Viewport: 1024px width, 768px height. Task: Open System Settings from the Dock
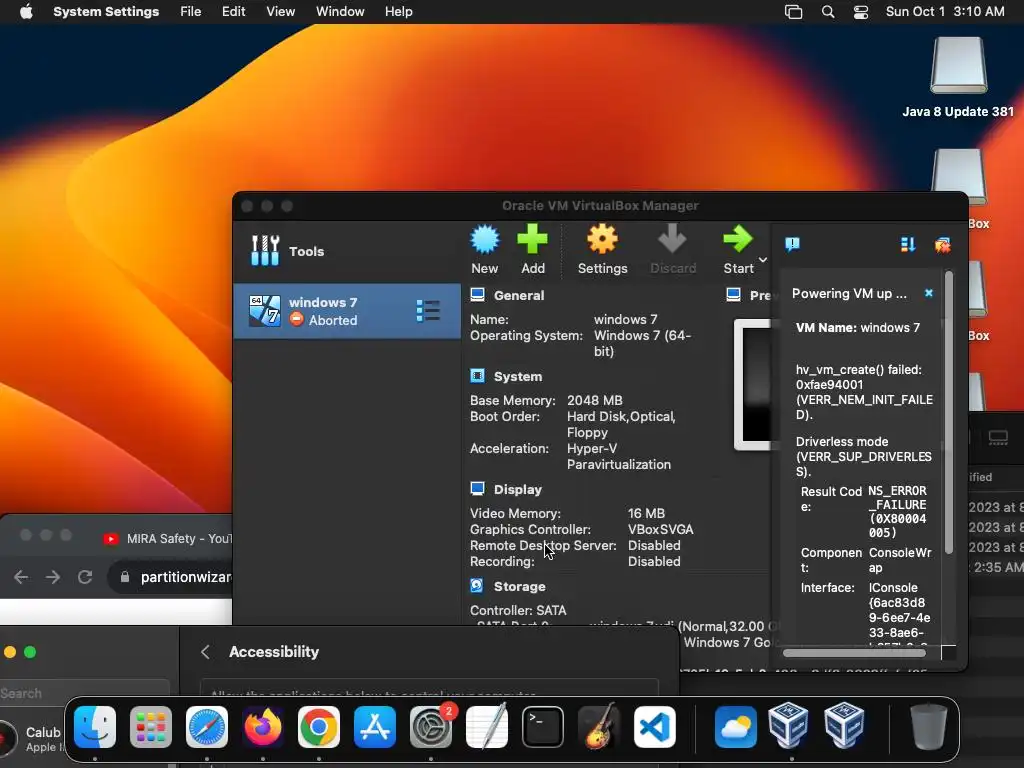(x=431, y=727)
